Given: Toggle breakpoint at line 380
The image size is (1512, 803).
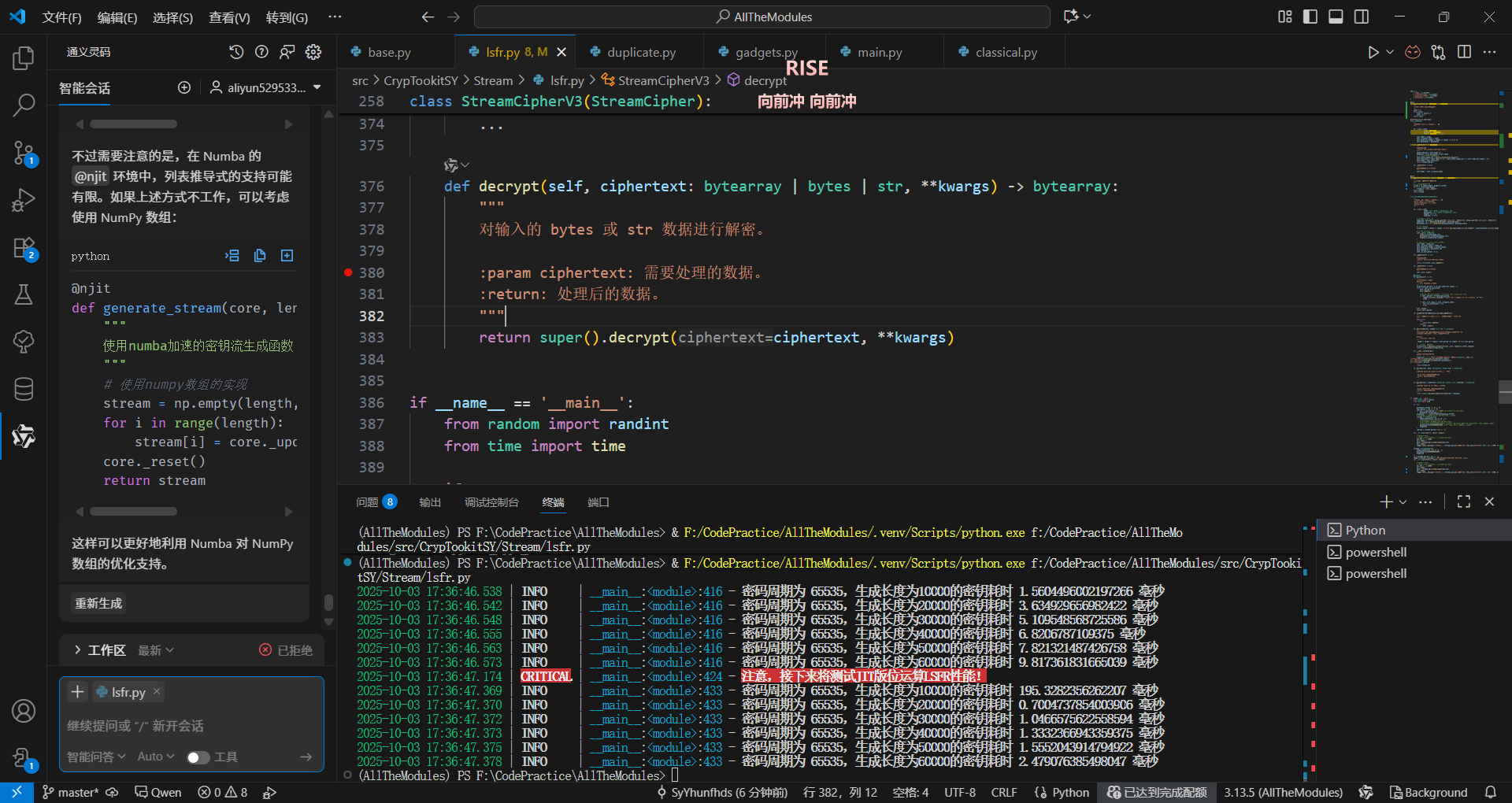Looking at the screenshot, I should (348, 272).
